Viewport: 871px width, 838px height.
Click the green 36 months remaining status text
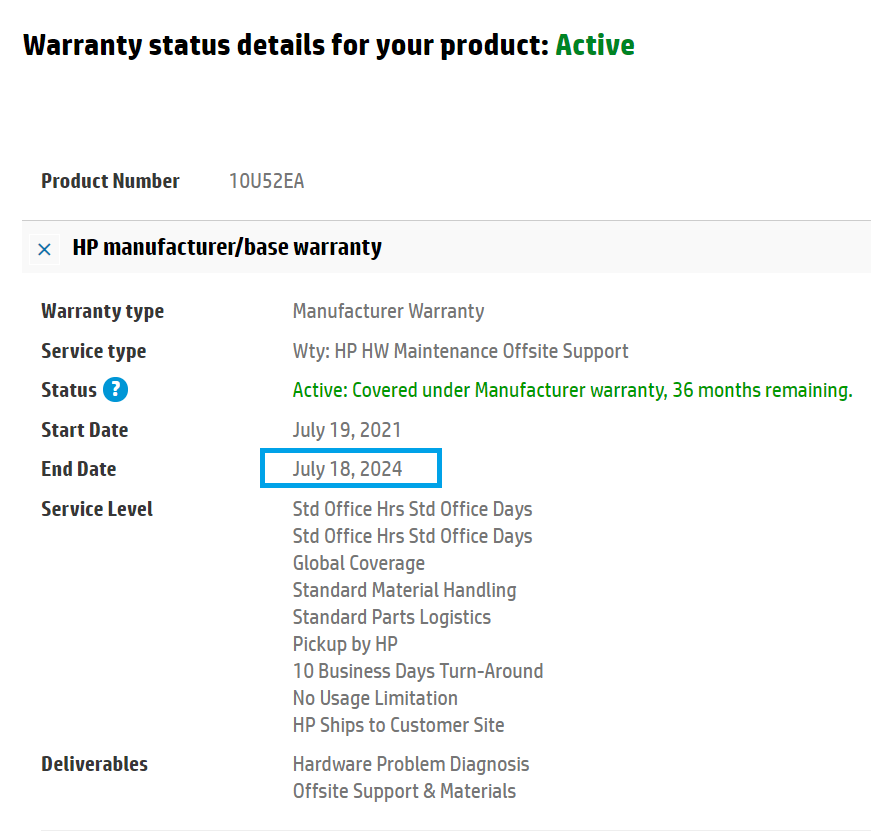pyautogui.click(x=572, y=390)
